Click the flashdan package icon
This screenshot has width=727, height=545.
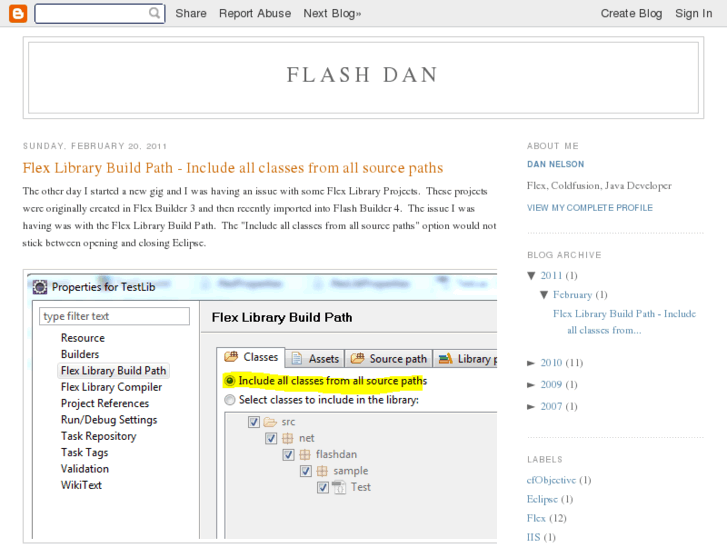coord(305,455)
